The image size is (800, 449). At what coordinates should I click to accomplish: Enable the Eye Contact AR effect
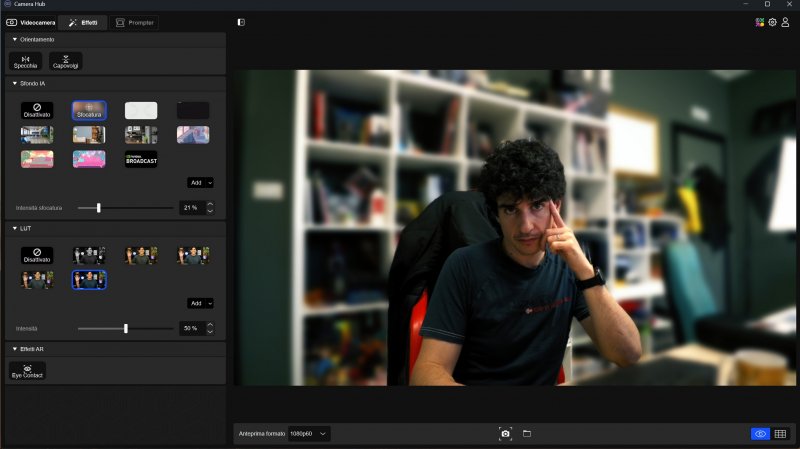[27, 370]
